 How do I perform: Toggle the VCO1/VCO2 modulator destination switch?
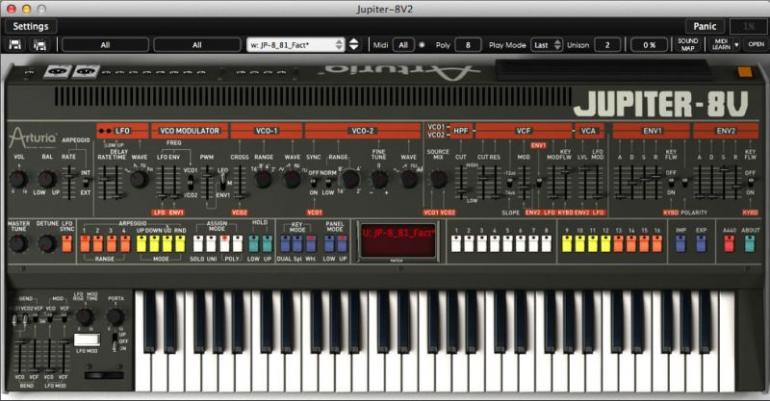click(x=190, y=183)
